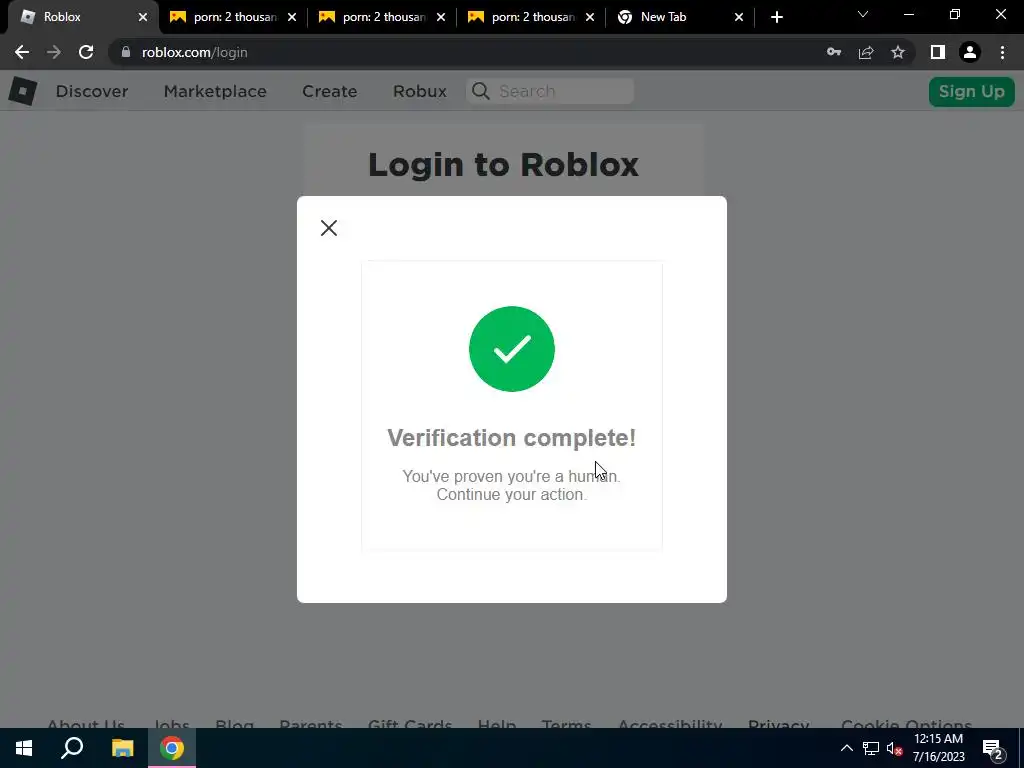Image resolution: width=1024 pixels, height=768 pixels.
Task: Open Windows taskbar search
Action: (72, 748)
